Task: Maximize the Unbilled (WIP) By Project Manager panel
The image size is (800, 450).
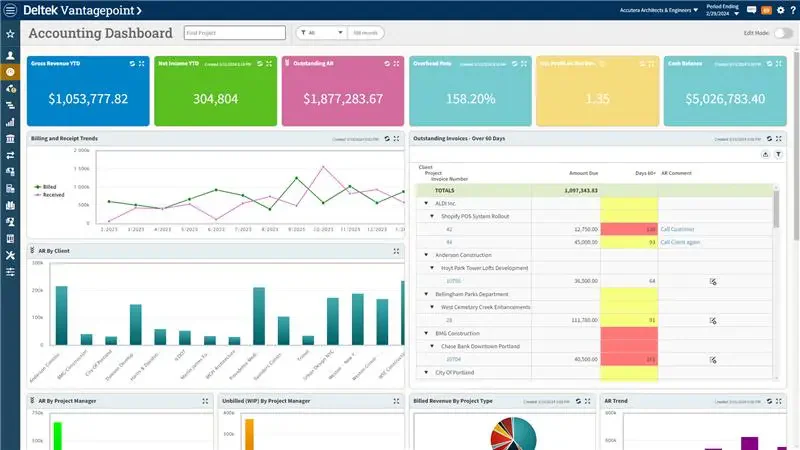Action: point(396,402)
